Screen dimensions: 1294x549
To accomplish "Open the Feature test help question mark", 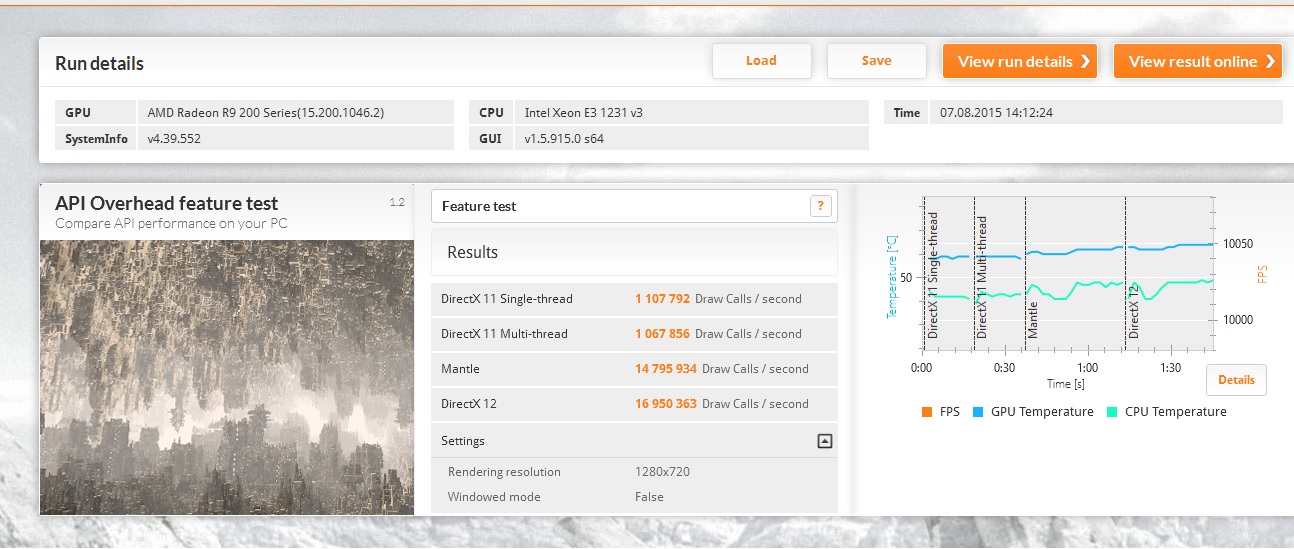I will (820, 206).
